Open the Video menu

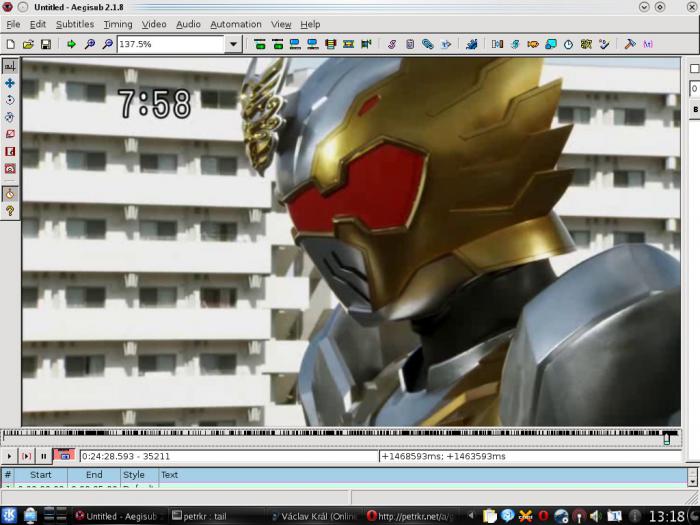(x=154, y=24)
